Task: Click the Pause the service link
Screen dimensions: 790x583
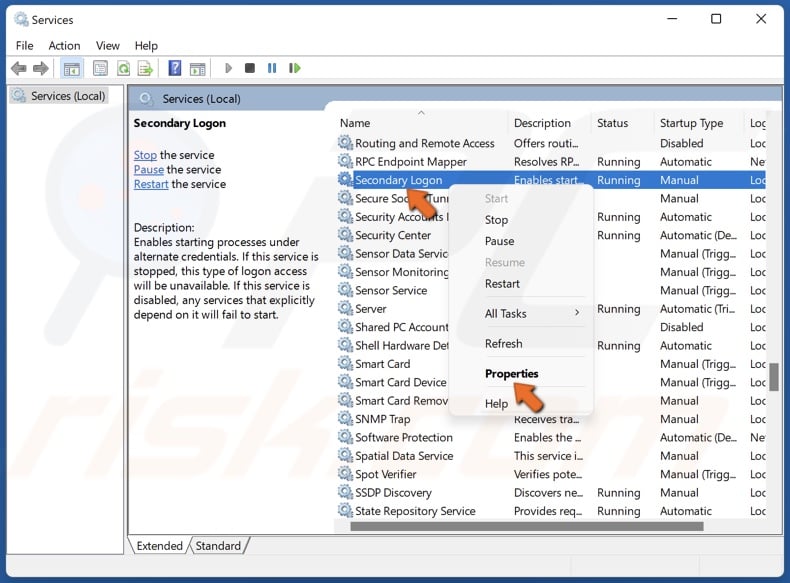Action: point(149,170)
